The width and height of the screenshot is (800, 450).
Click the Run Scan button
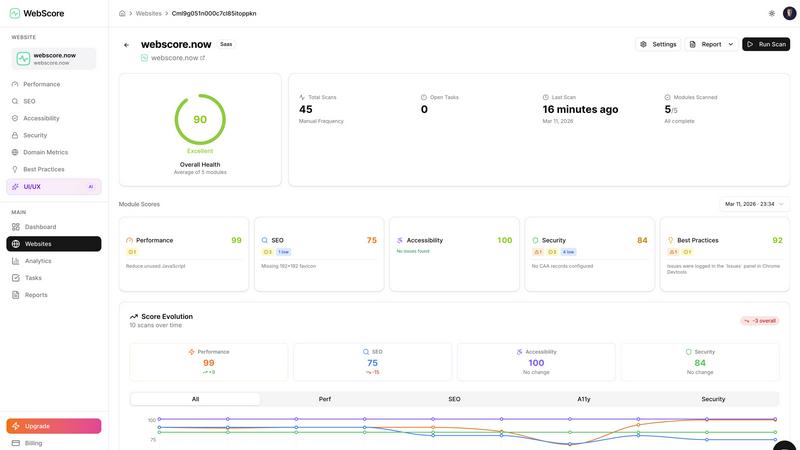[766, 44]
